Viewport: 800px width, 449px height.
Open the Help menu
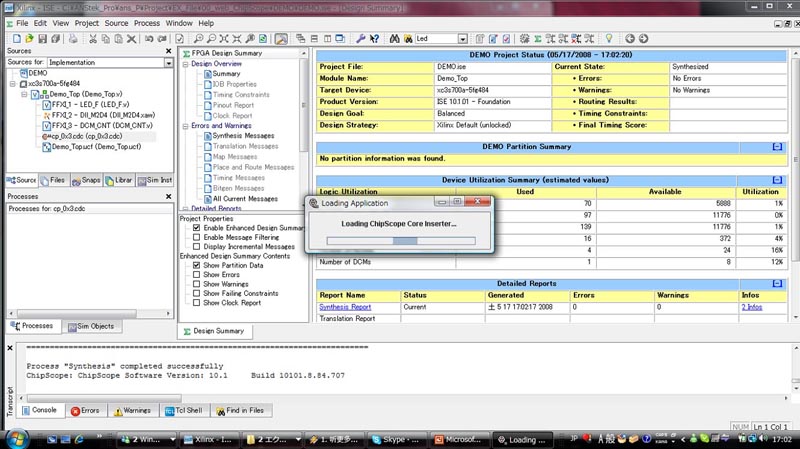click(206, 23)
